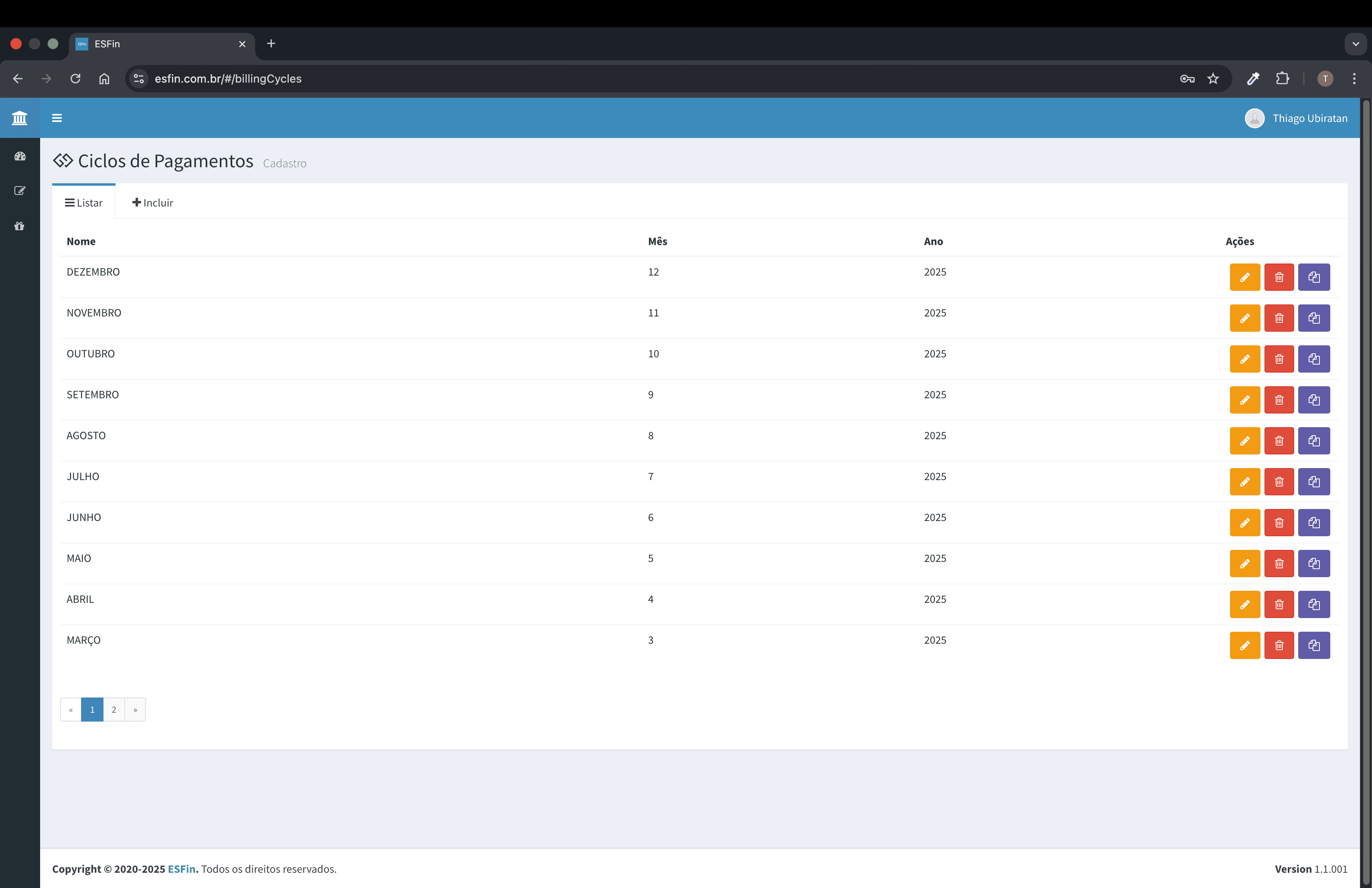
Task: Click the ESFin footer link
Action: tap(181, 869)
